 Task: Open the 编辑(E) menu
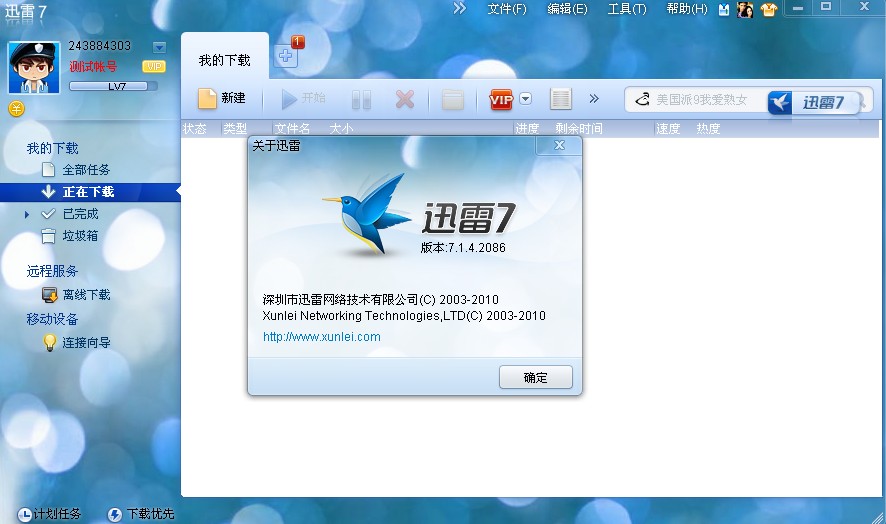[x=567, y=9]
